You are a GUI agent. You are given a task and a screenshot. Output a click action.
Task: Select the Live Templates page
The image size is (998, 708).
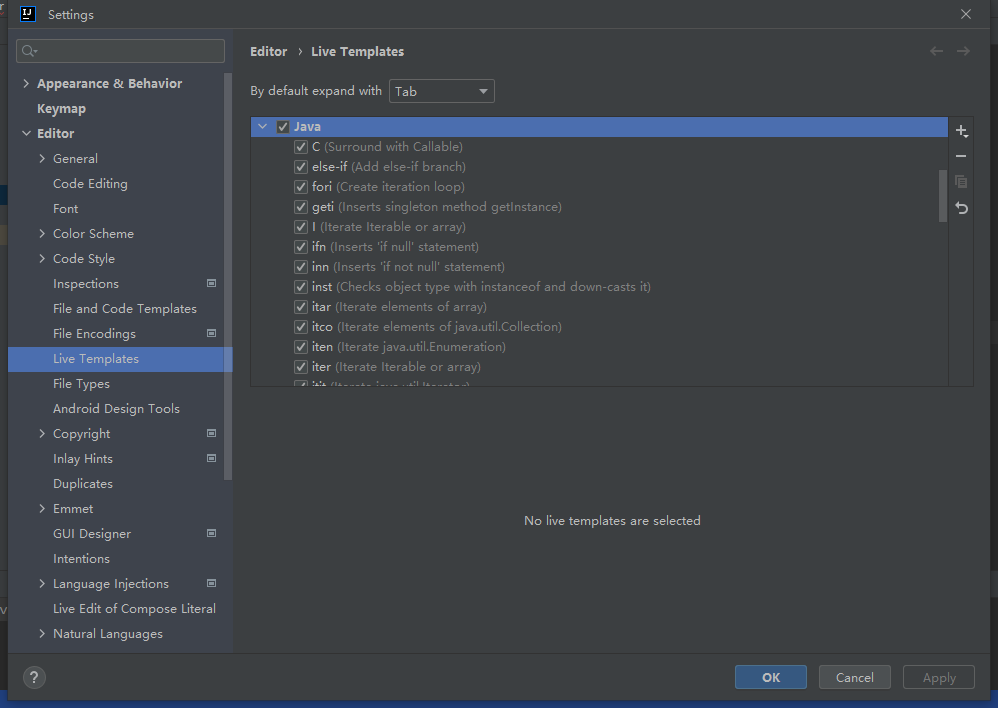click(120, 358)
